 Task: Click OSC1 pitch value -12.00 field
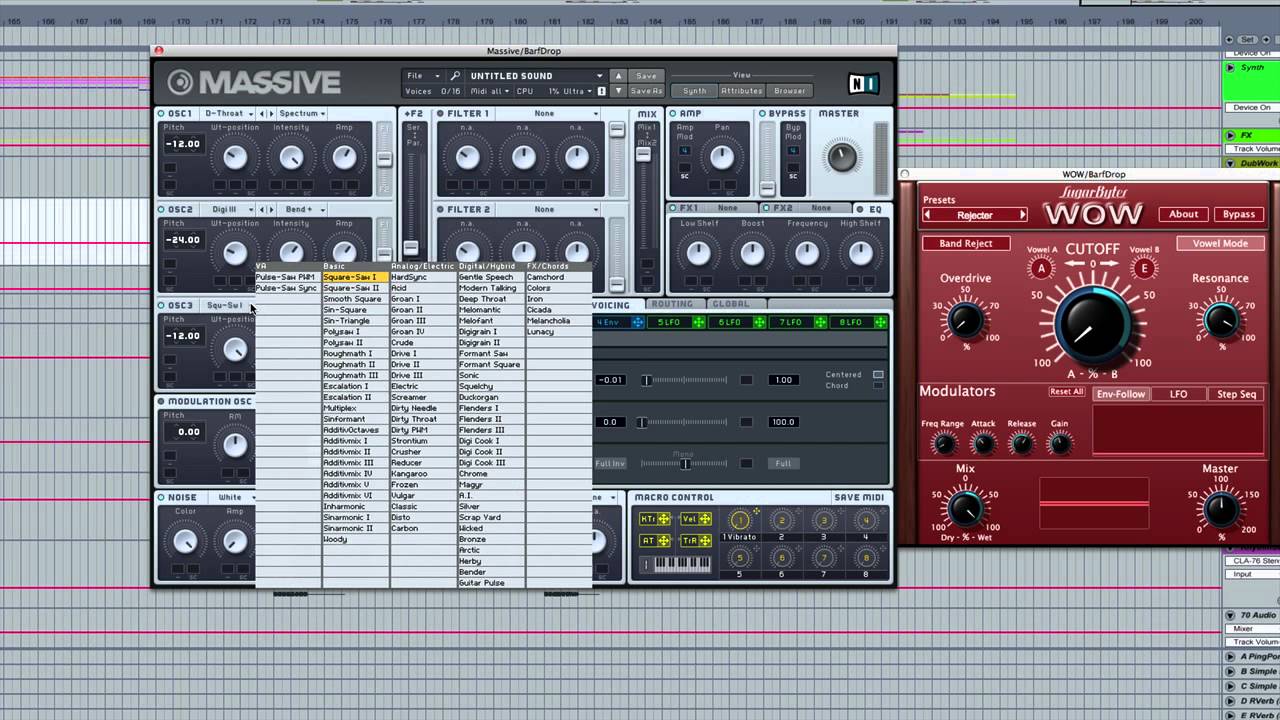(x=183, y=143)
